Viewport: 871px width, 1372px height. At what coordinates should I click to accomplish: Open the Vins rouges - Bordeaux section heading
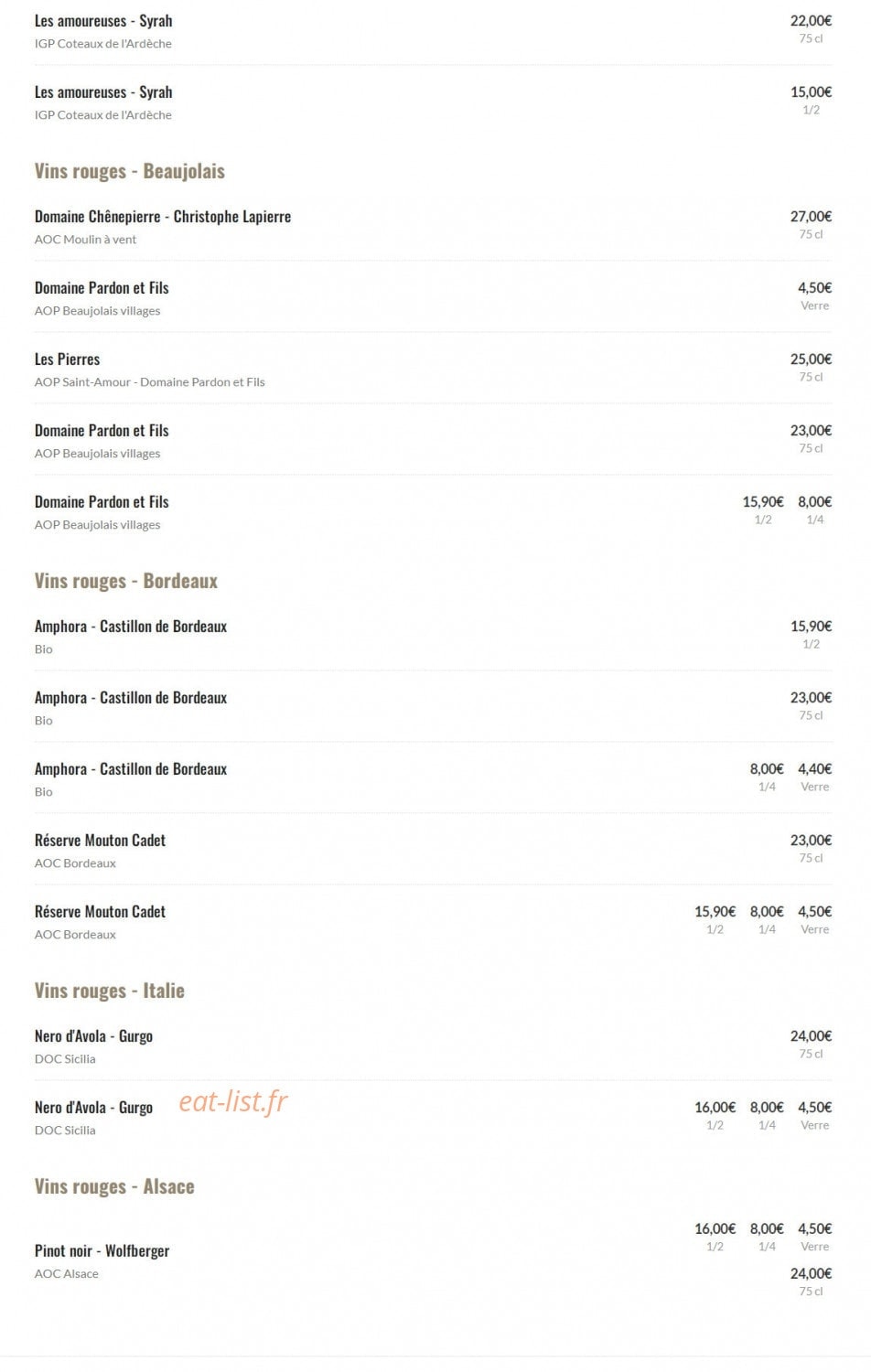tap(126, 581)
